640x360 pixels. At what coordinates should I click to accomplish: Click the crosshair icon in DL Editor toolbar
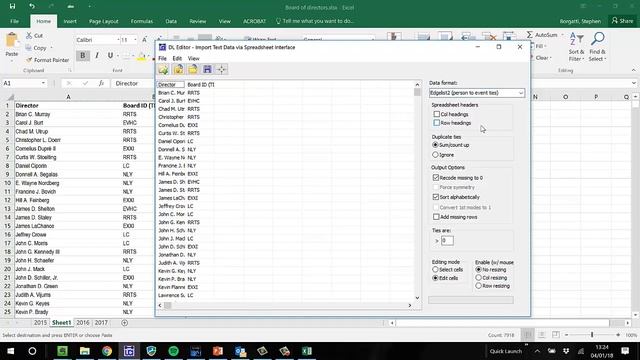click(x=221, y=69)
